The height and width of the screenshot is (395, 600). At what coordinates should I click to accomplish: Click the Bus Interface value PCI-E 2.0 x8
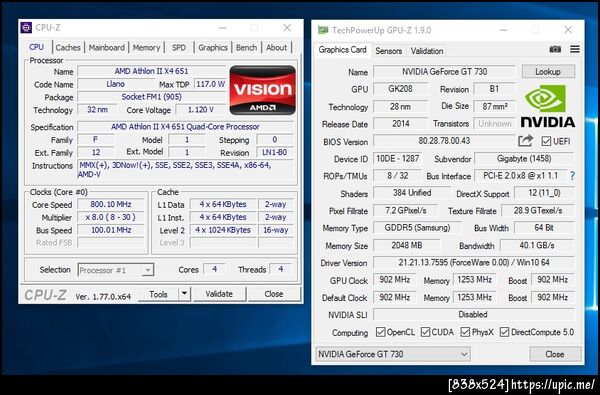point(520,176)
